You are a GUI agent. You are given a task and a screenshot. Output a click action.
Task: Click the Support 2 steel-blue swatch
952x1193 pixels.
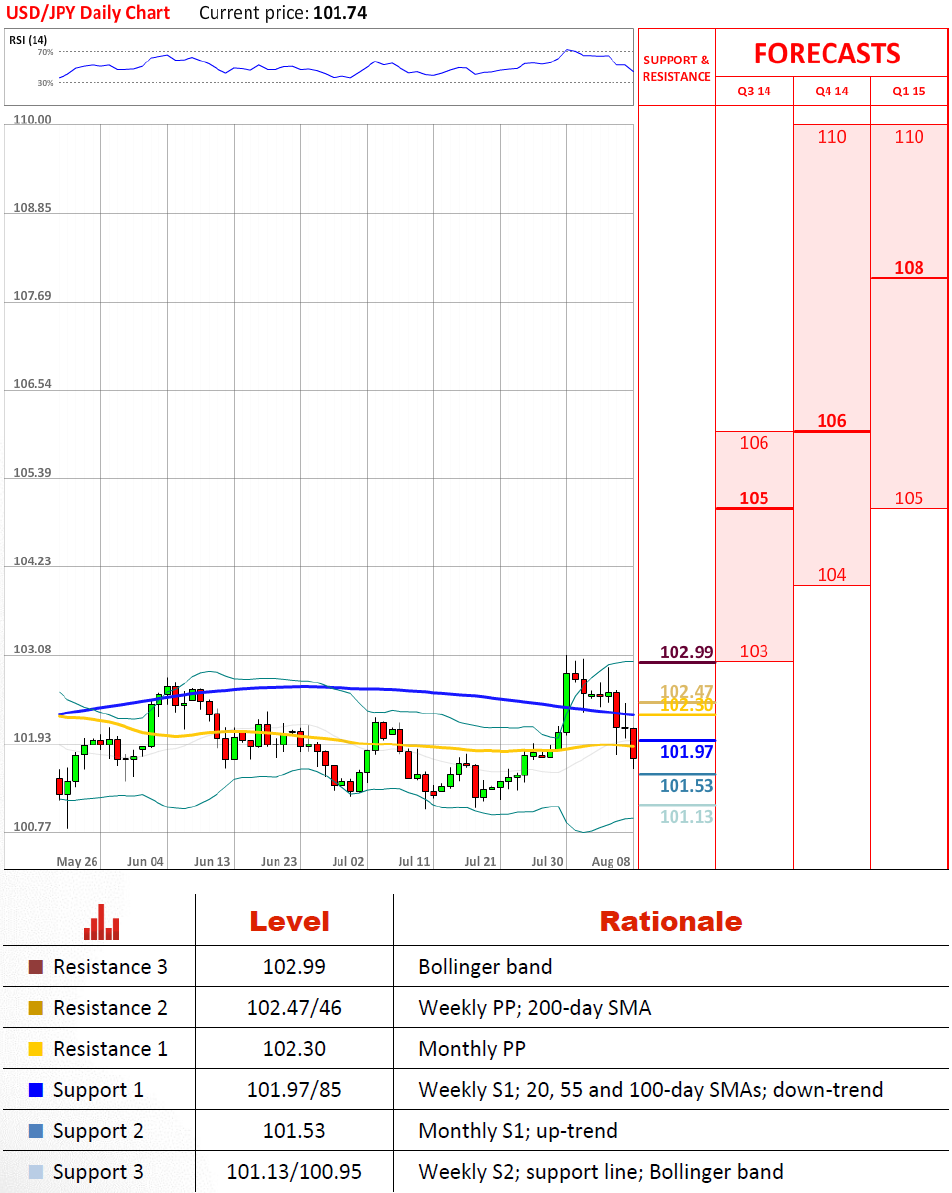(35, 1131)
